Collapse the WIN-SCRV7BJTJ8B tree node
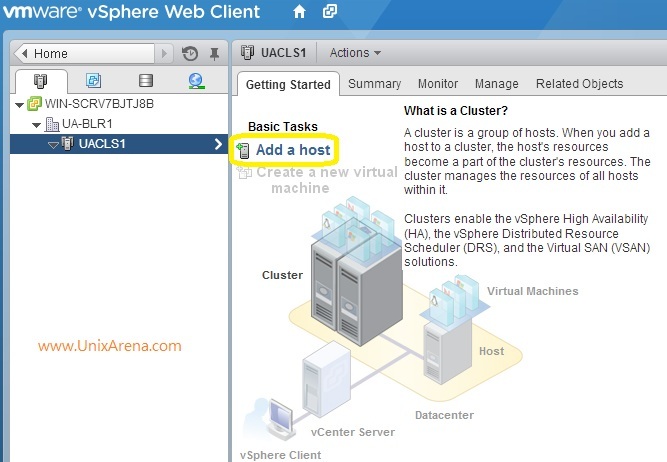This screenshot has height=462, width=667. [19, 105]
